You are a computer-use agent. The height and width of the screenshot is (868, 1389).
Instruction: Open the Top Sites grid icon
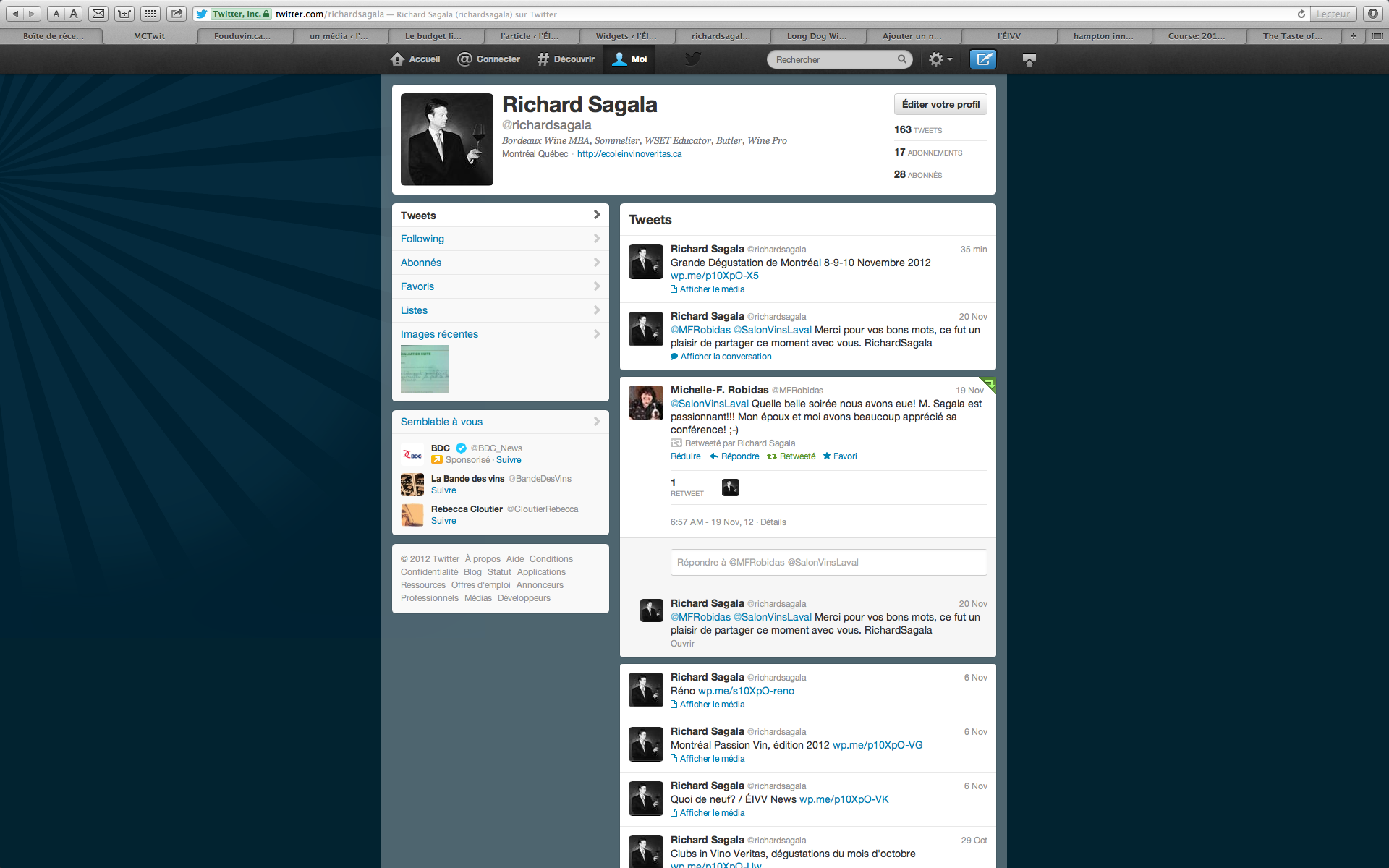pos(150,14)
